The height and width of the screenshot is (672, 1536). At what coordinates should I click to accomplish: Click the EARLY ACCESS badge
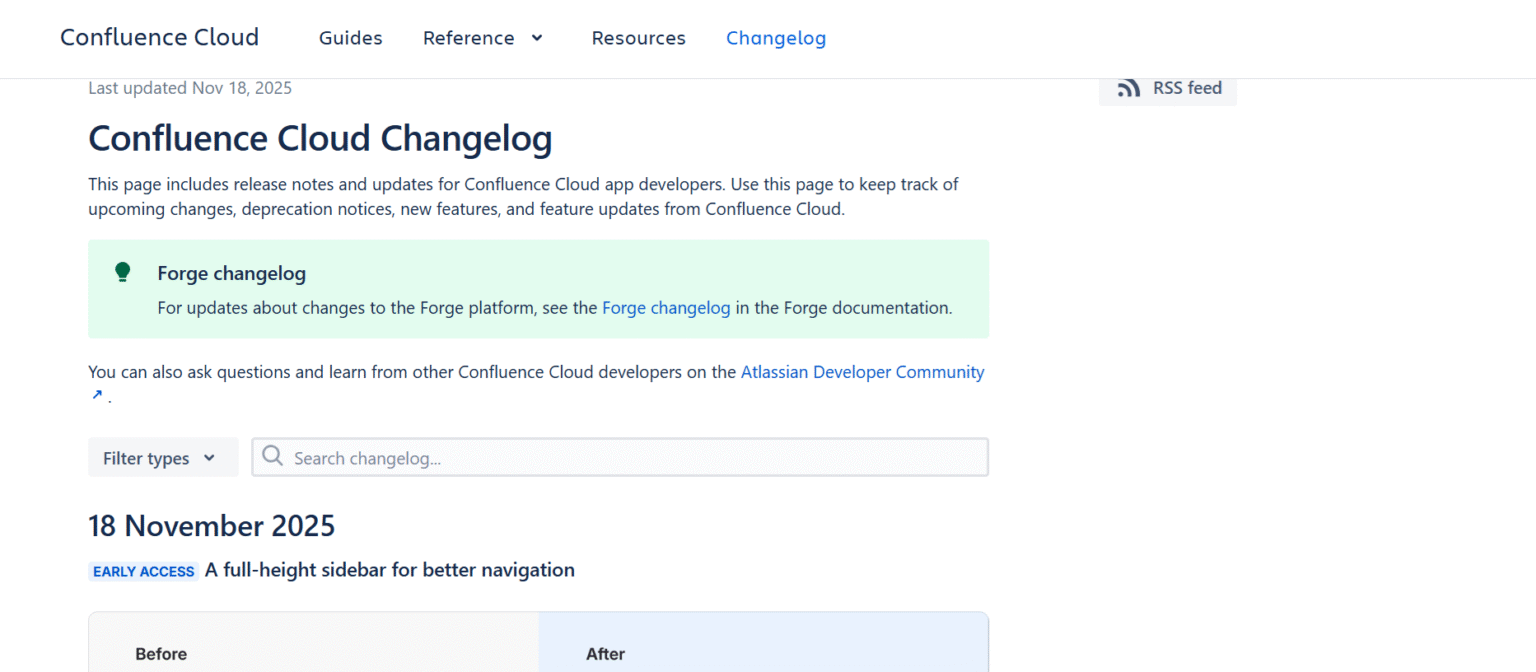143,570
